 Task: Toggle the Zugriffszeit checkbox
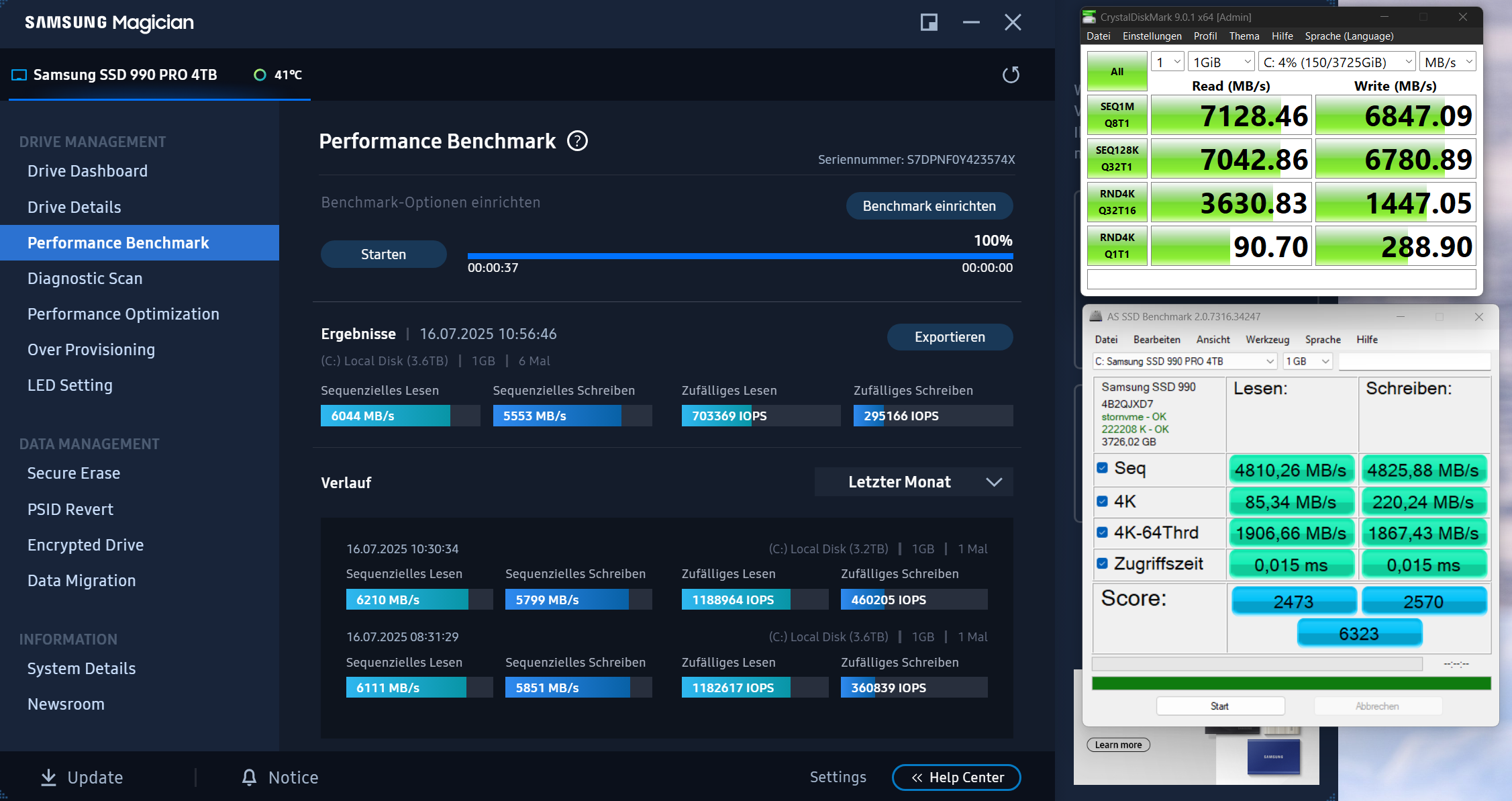pyautogui.click(x=1102, y=564)
